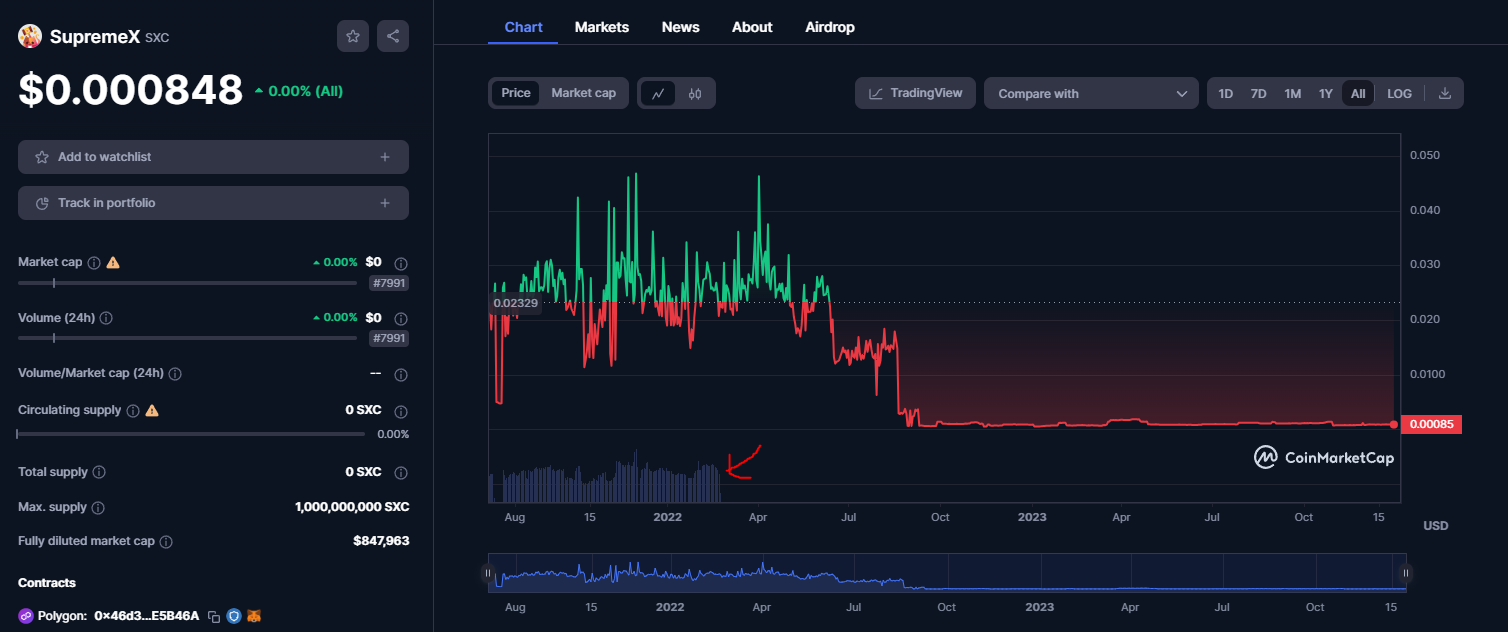Screen dimensions: 1508x632
Task: Click right handle of range navigator
Action: pyautogui.click(x=1406, y=574)
